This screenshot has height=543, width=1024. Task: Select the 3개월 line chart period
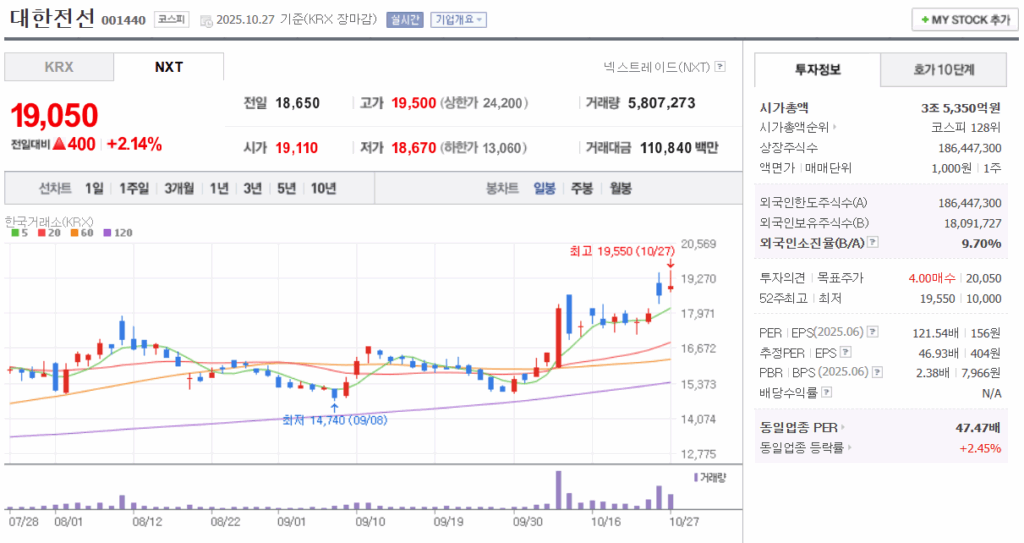point(179,188)
